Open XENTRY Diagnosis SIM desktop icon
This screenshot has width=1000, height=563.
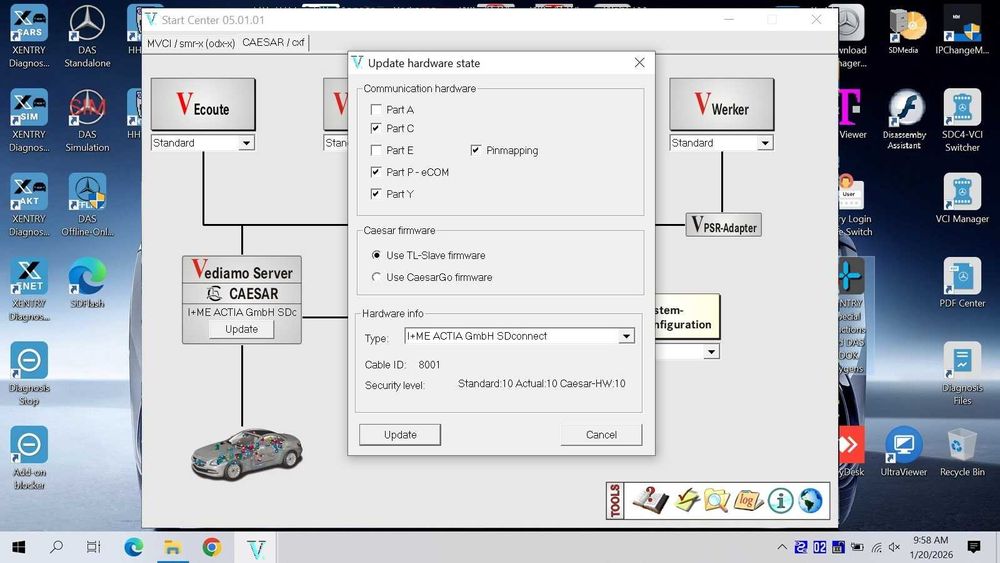(x=29, y=121)
